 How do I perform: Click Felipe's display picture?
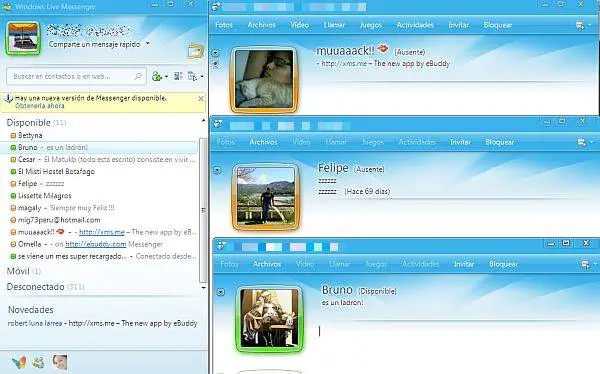[x=266, y=197]
